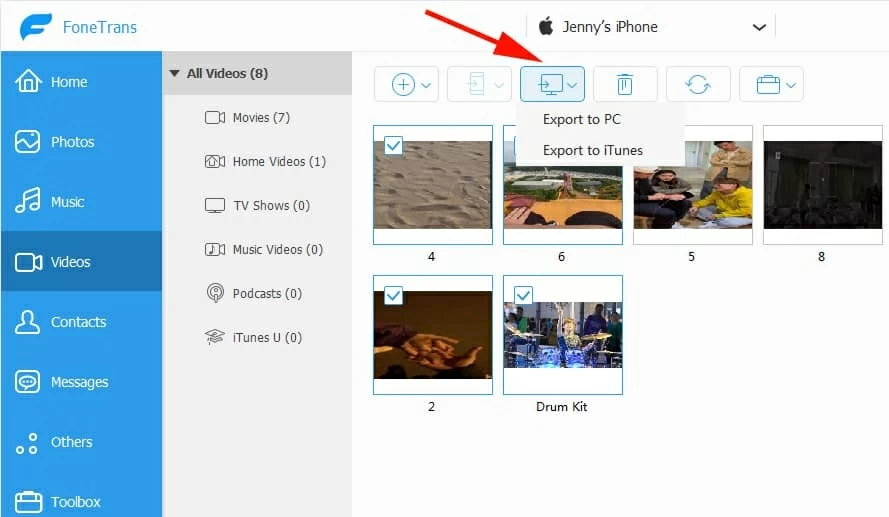Uncheck the checkbox on video 2
This screenshot has width=889, height=517.
pos(393,295)
